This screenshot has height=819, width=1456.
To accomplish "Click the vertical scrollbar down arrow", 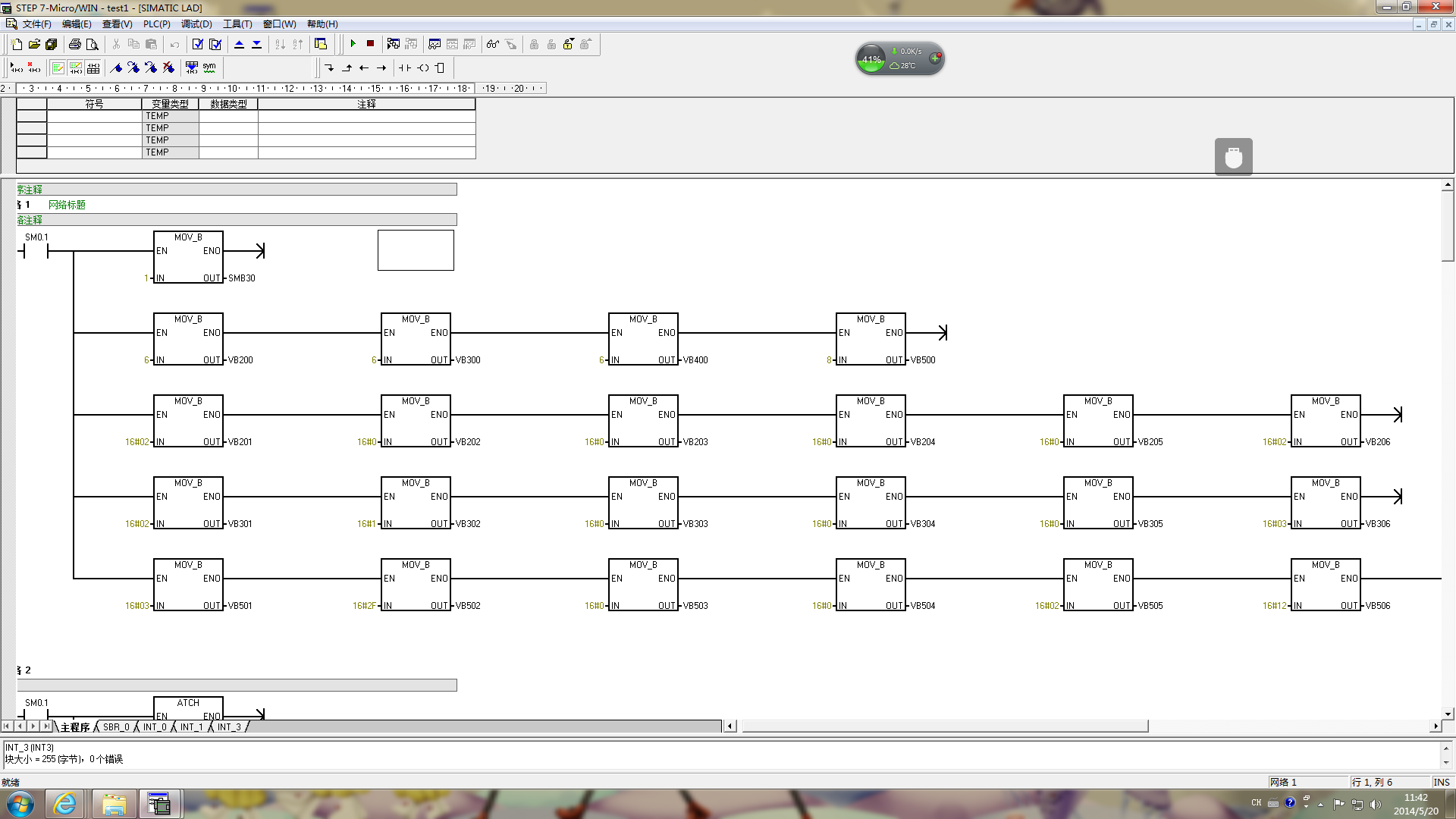I will click(x=1448, y=714).
